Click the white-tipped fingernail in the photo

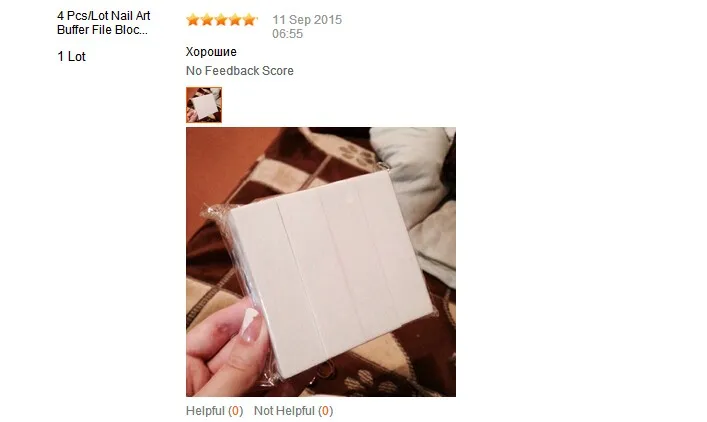pos(249,324)
